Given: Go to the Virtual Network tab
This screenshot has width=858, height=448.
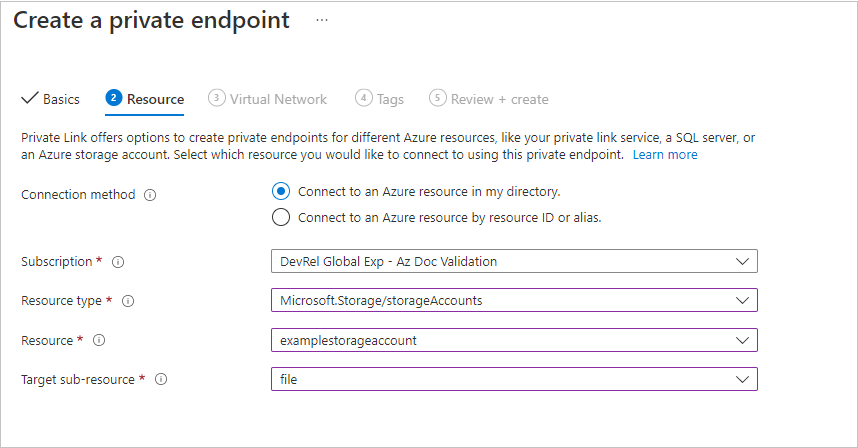Looking at the screenshot, I should point(278,99).
